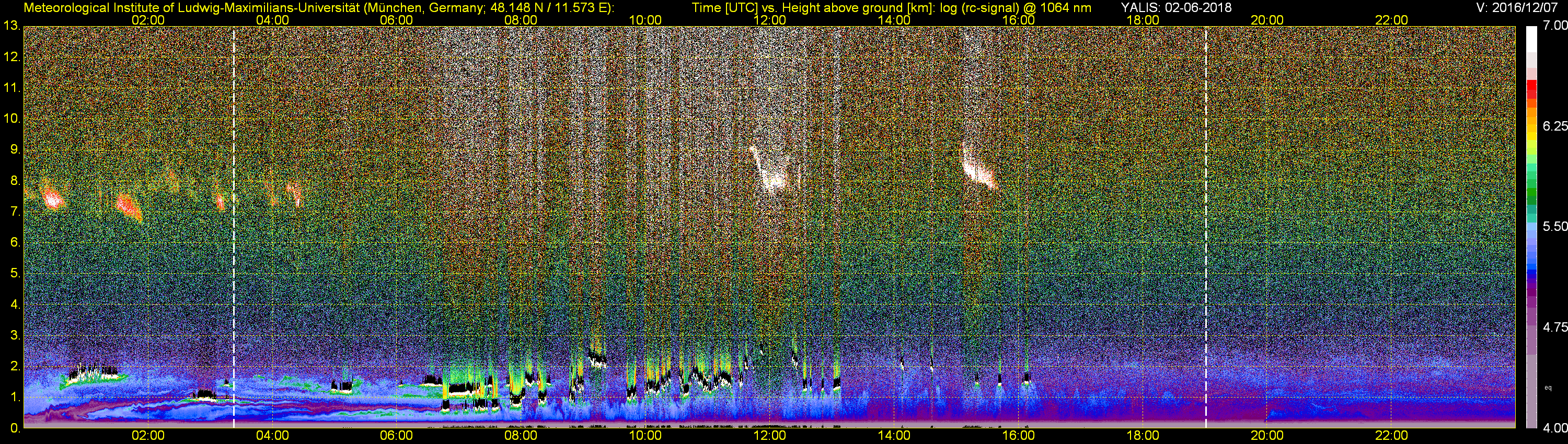Click the dashed white vertical line near 19:00
1568x444 pixels.
pos(1205,227)
